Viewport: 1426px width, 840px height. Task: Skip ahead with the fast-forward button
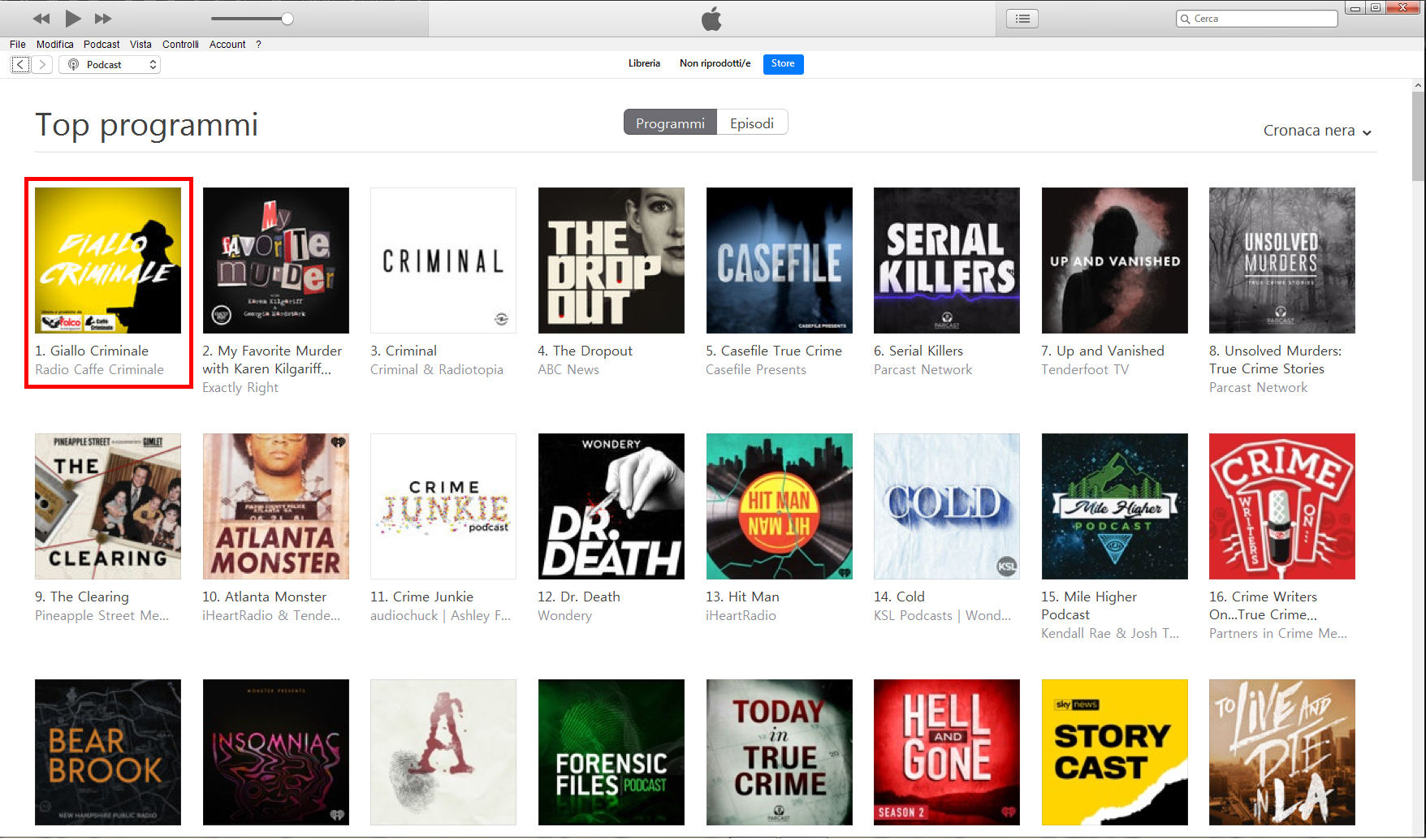pyautogui.click(x=103, y=19)
